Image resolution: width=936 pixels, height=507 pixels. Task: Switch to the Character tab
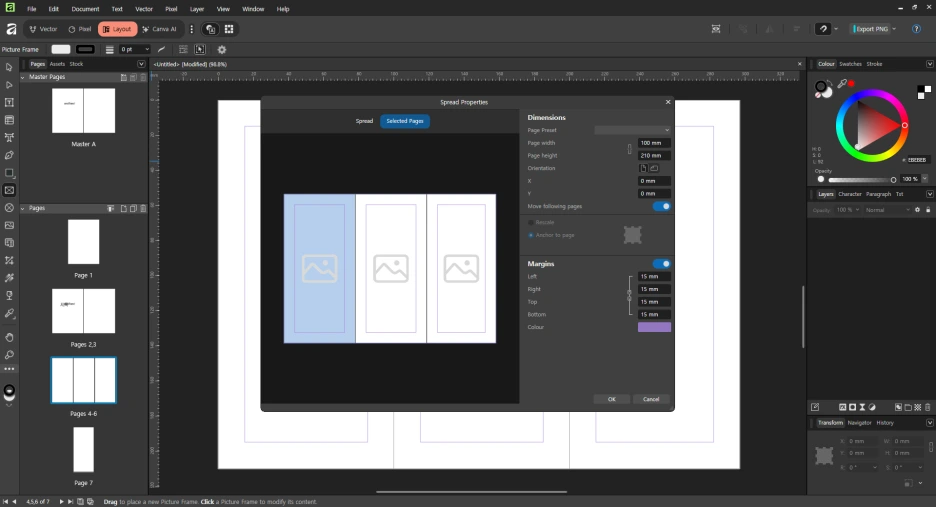(x=849, y=194)
